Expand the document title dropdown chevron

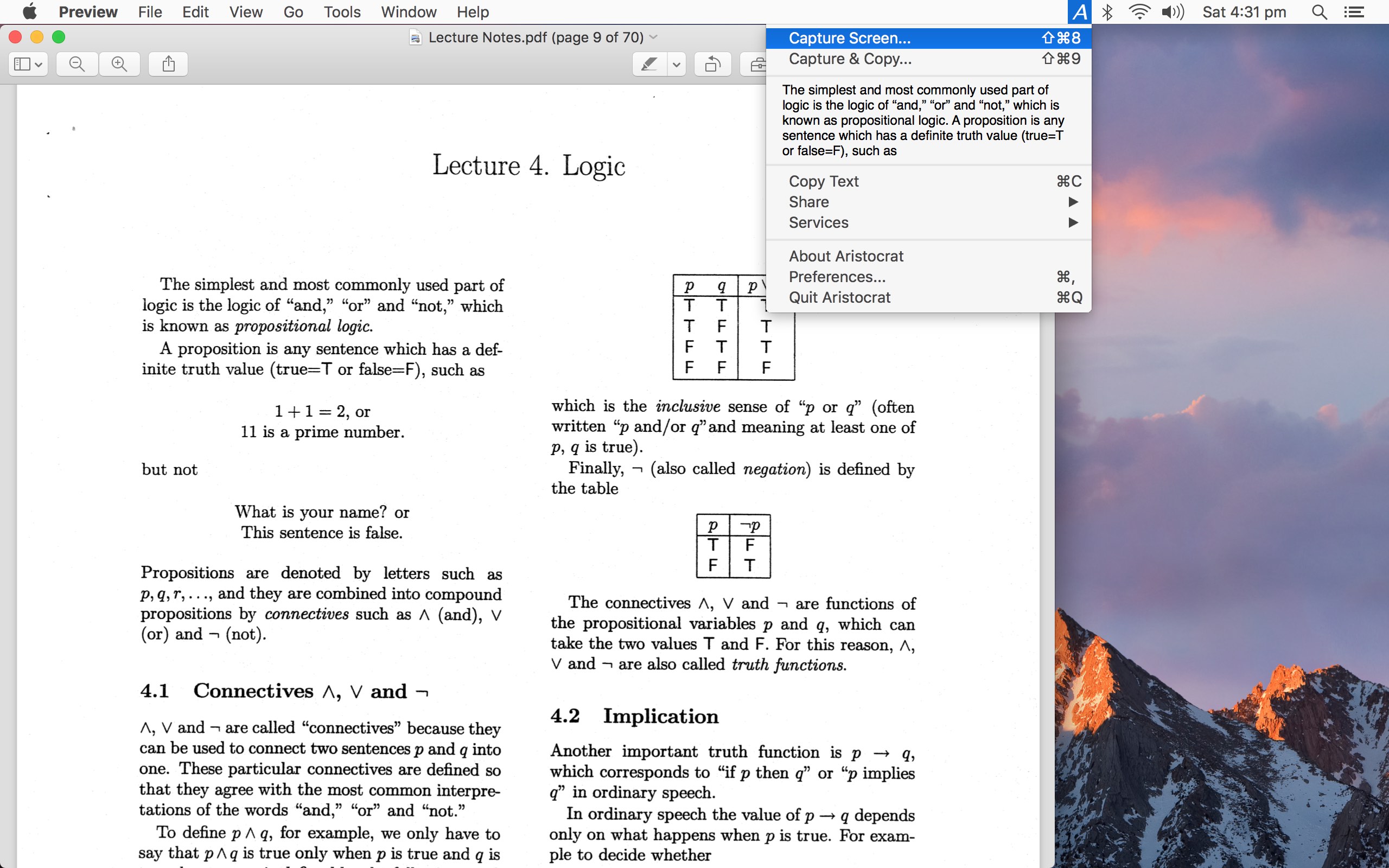point(653,37)
